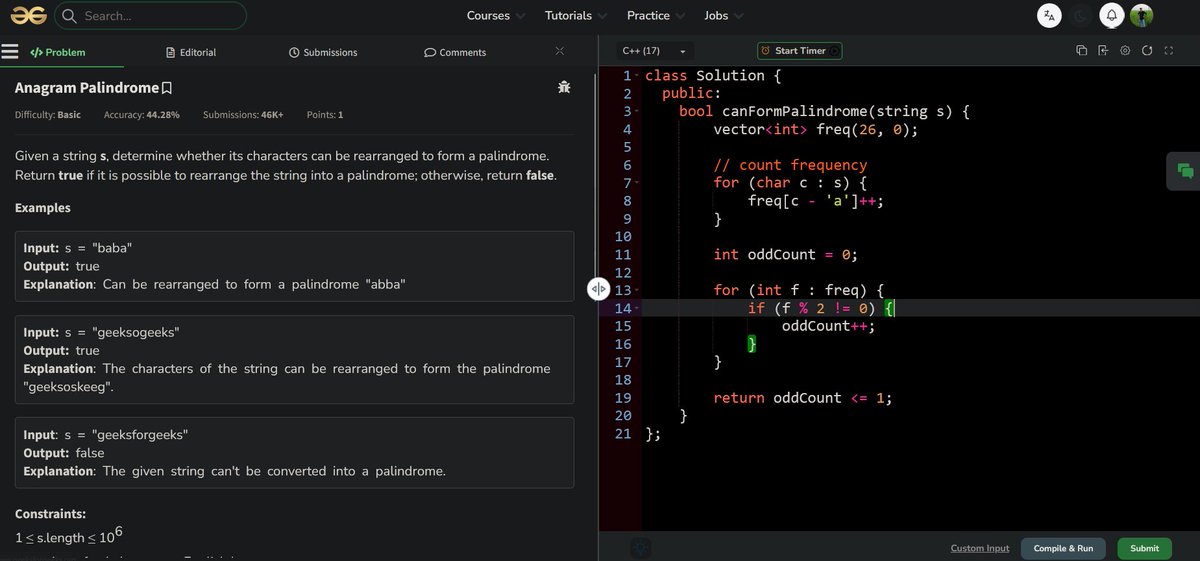Viewport: 1200px width, 561px height.
Task: Place cursor on // count frequency comment
Action: (790, 165)
